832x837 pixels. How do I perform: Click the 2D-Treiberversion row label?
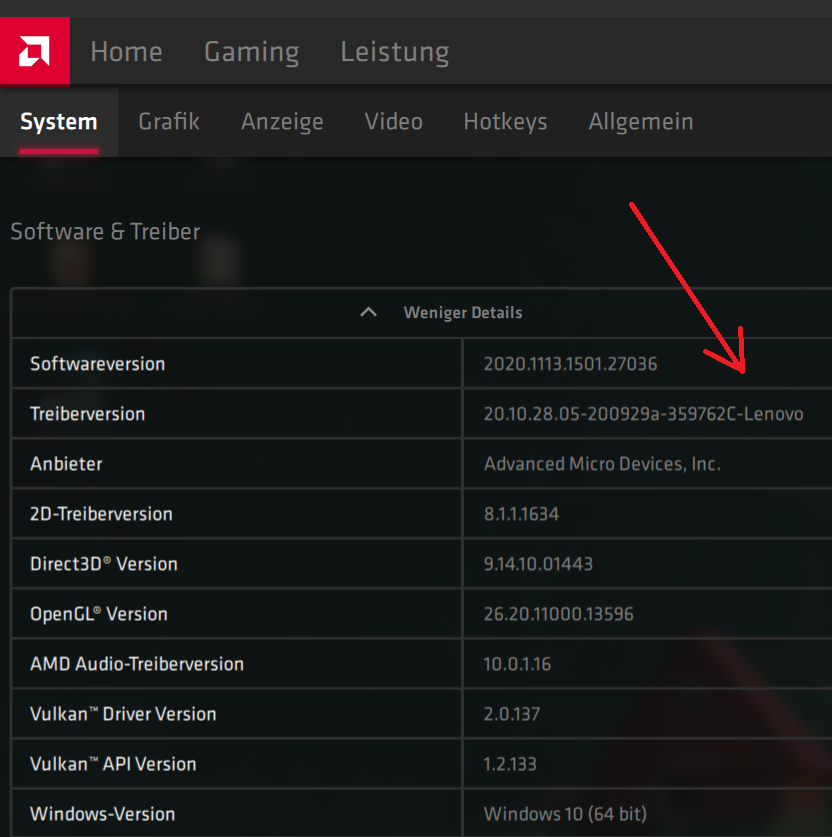pyautogui.click(x=101, y=514)
